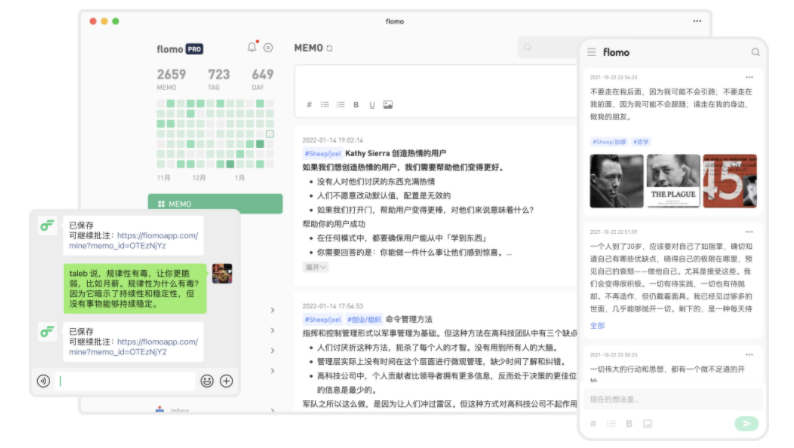Image resolution: width=794 pixels, height=448 pixels.
Task: Expand the third sidebar chevron below MEMO
Action: point(272,350)
